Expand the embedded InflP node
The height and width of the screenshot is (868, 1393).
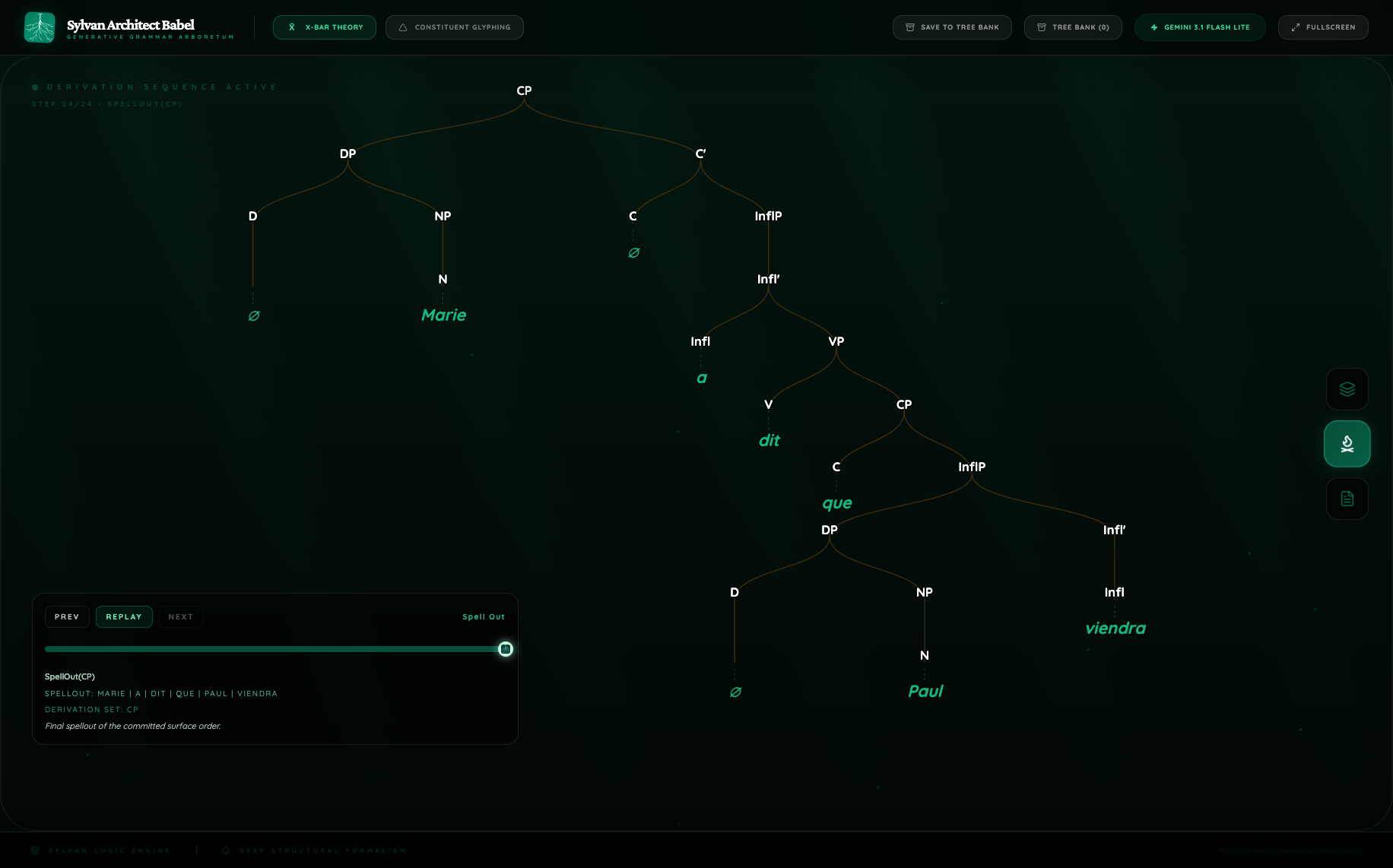click(x=973, y=467)
